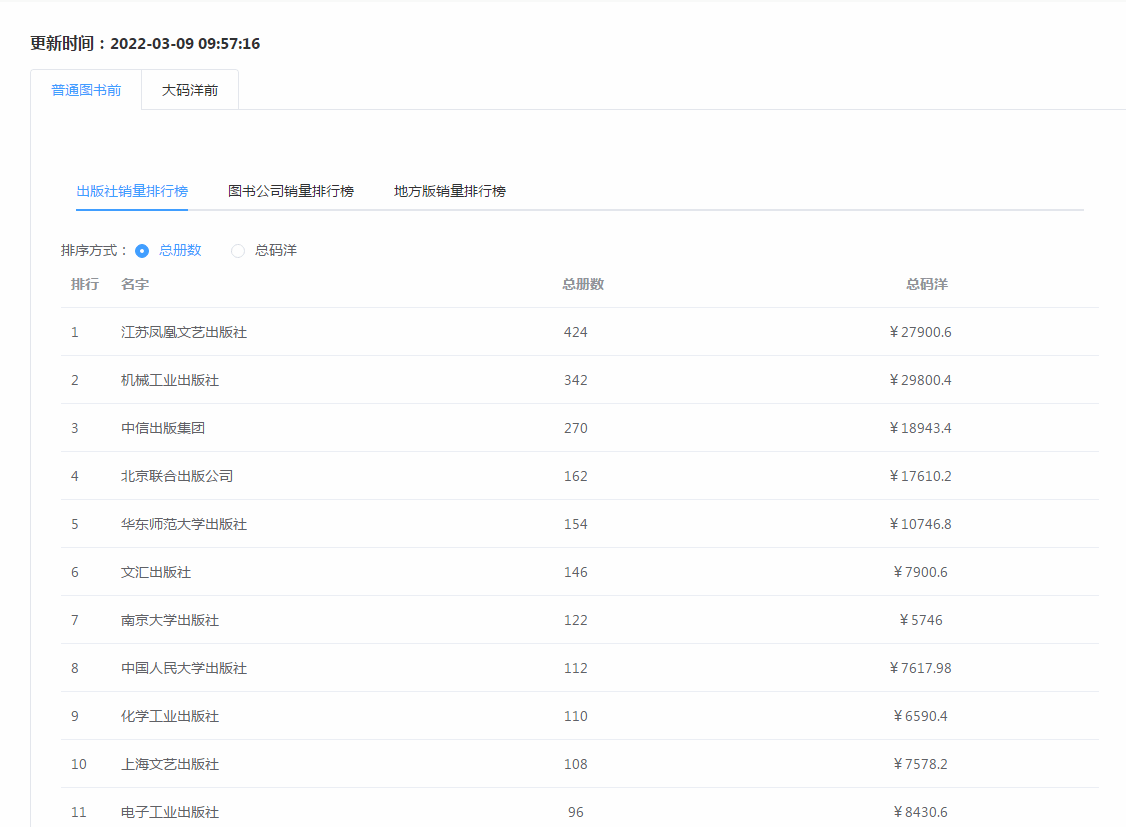This screenshot has height=827, width=1126.
Task: Click the 文汇出版社 publisher name
Action: pyautogui.click(x=156, y=572)
